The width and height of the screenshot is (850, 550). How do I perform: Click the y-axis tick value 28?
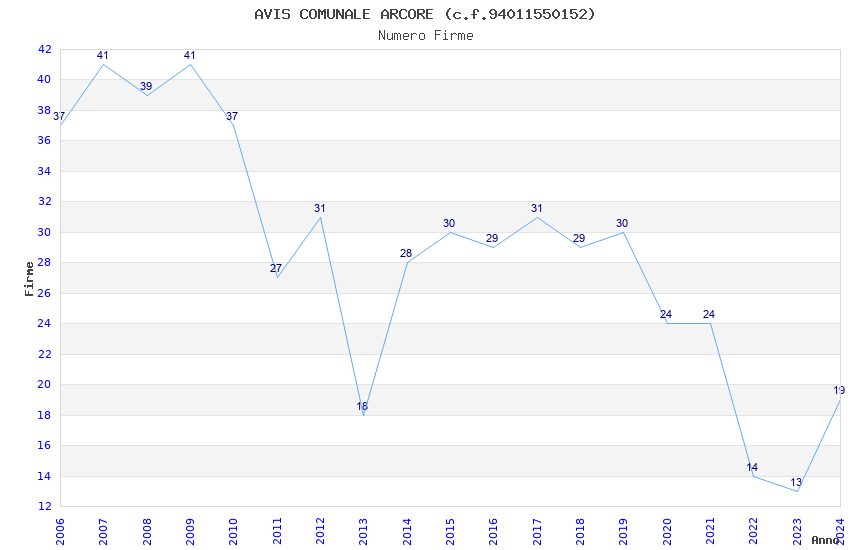pyautogui.click(x=44, y=262)
